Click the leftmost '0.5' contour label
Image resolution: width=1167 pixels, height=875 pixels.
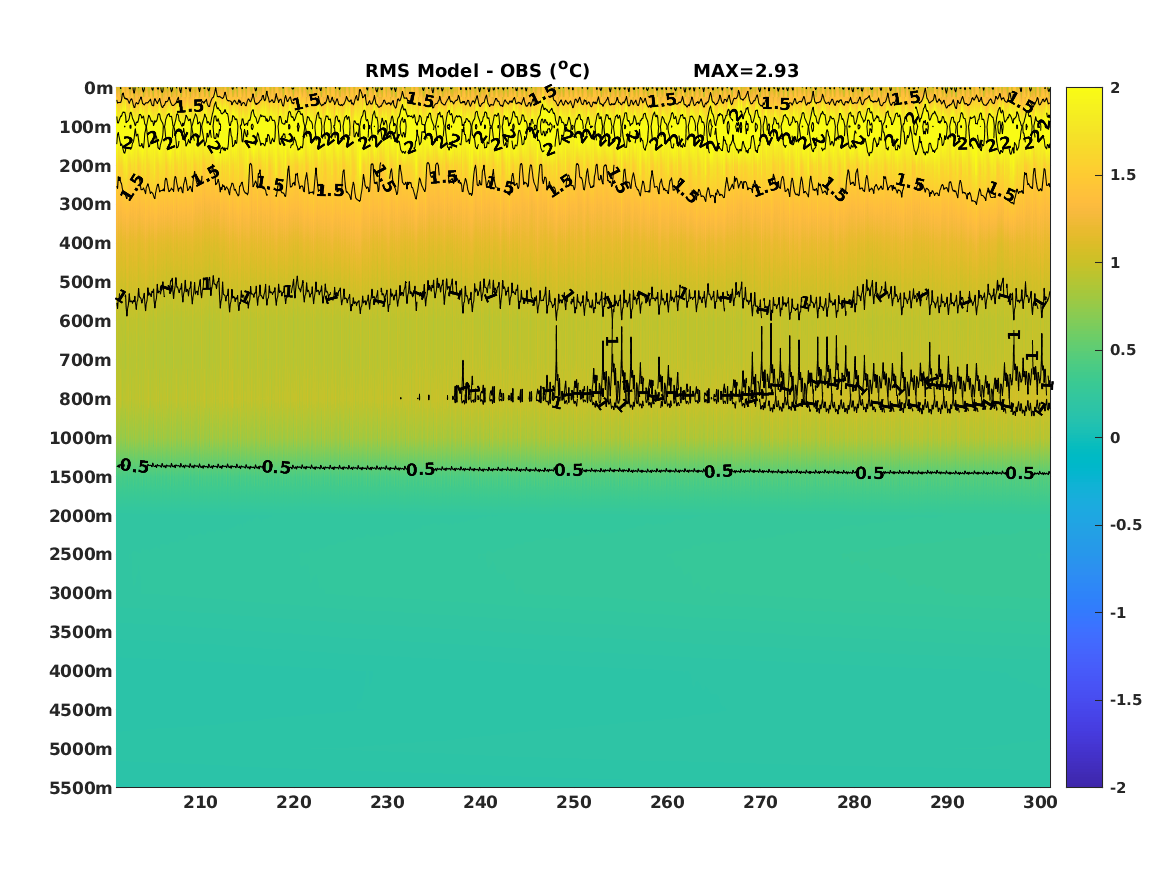[134, 467]
